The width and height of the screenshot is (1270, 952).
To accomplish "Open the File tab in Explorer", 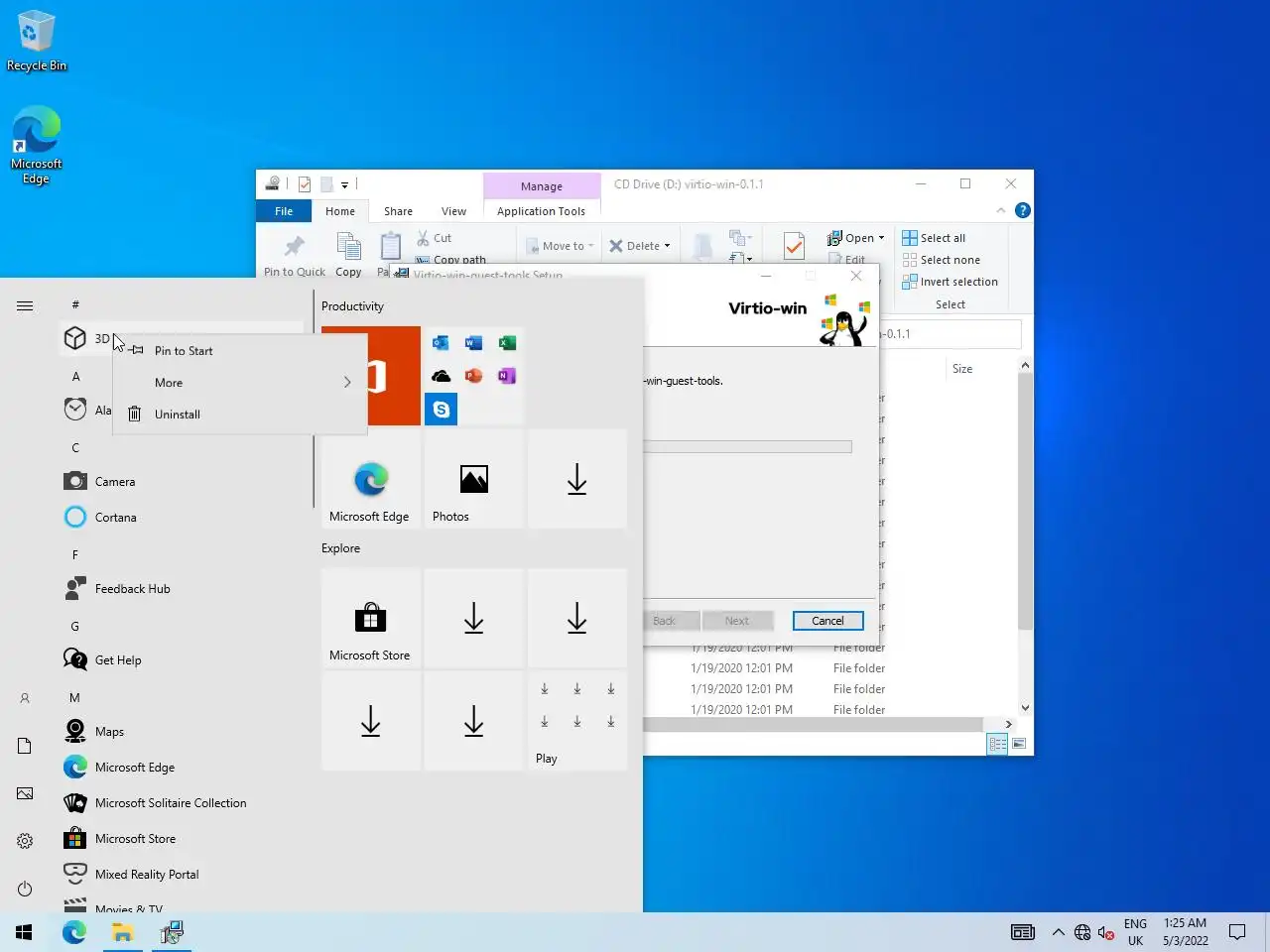I will (284, 211).
